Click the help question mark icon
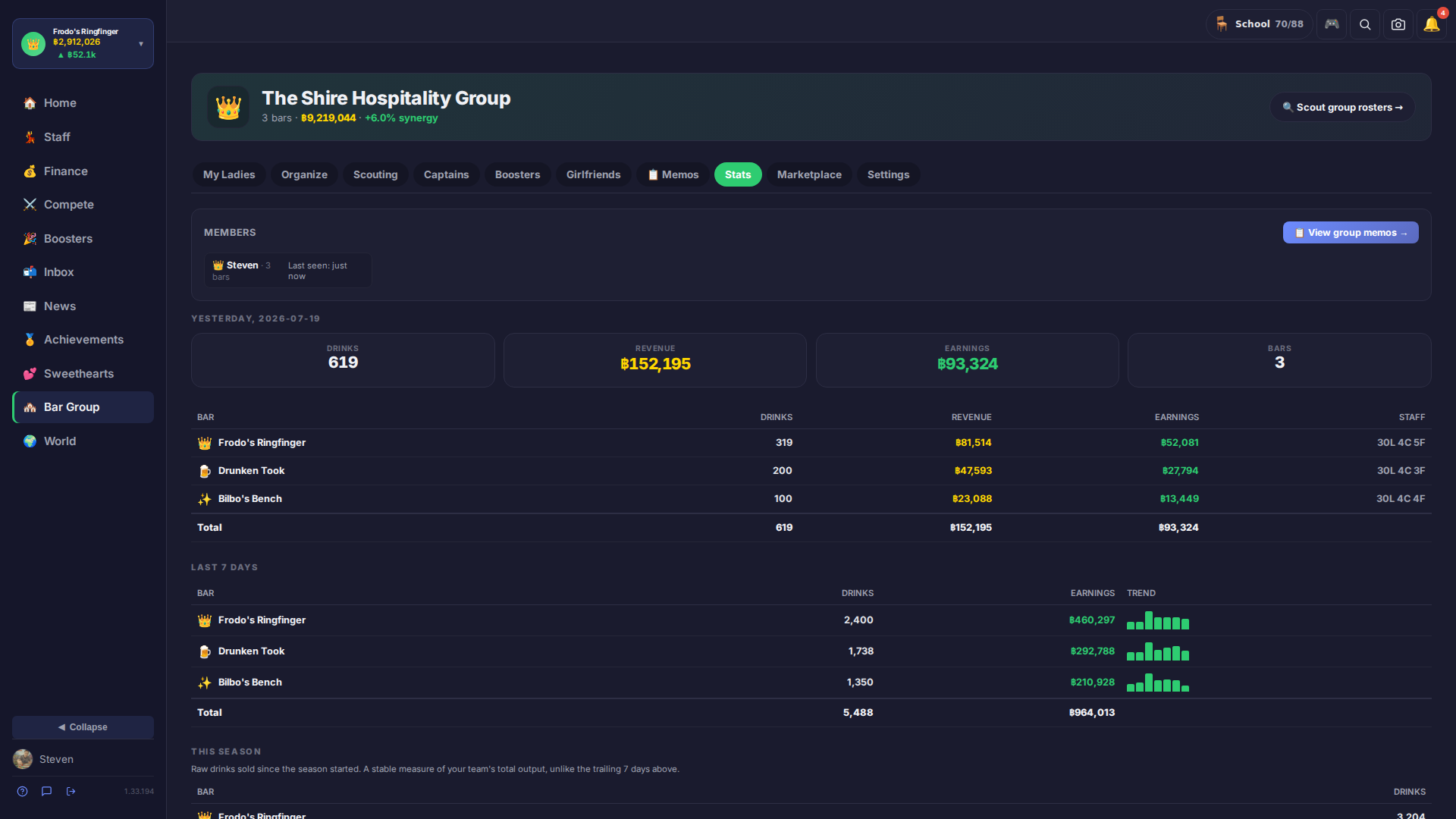The height and width of the screenshot is (819, 1456). (x=23, y=791)
